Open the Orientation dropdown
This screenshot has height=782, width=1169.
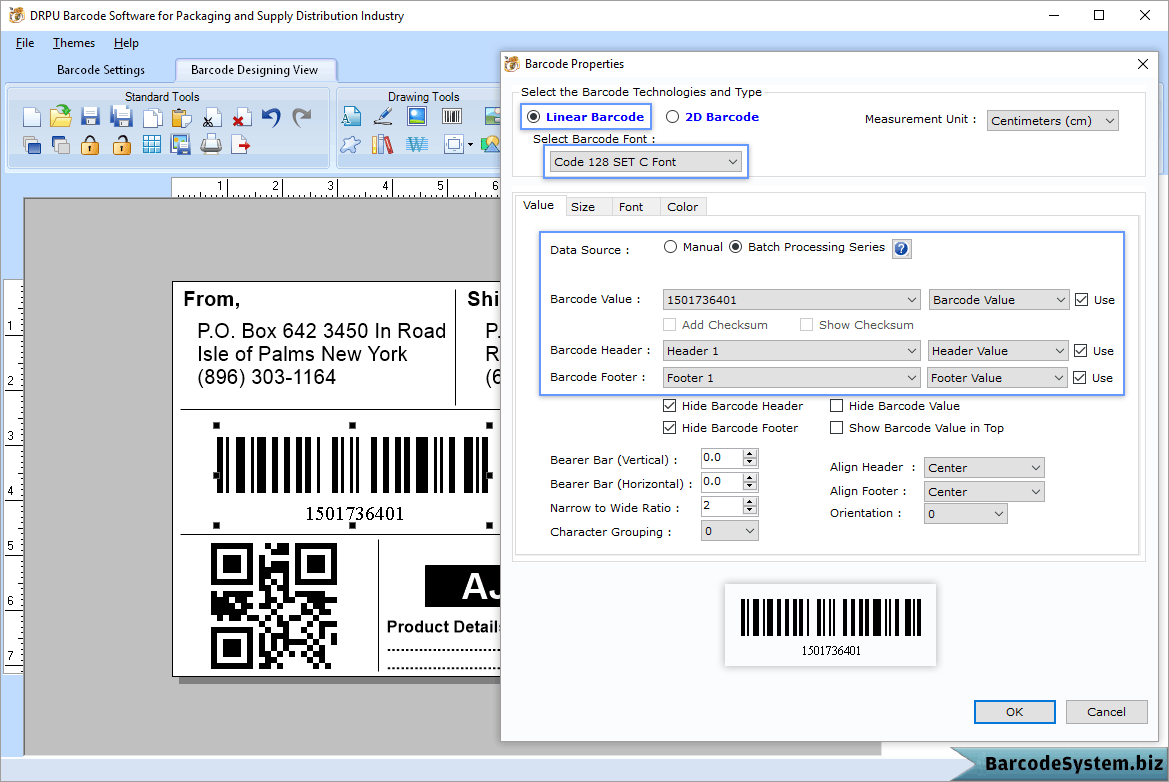[x=965, y=514]
